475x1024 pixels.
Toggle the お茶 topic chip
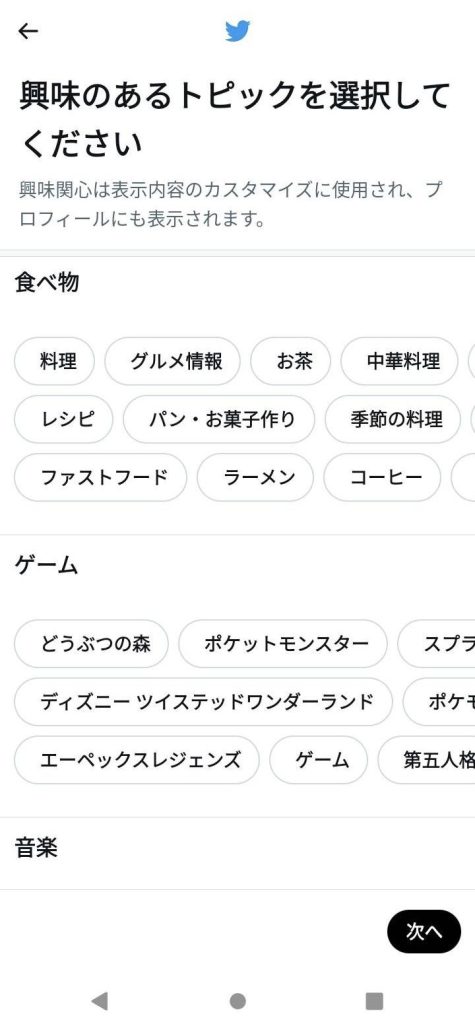(291, 361)
